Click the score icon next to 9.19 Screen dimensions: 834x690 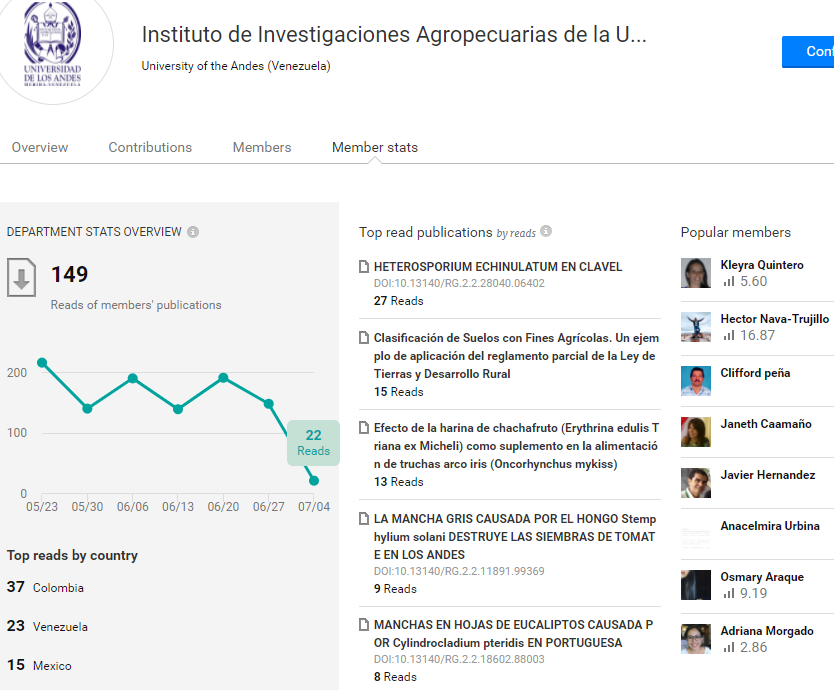tap(729, 593)
